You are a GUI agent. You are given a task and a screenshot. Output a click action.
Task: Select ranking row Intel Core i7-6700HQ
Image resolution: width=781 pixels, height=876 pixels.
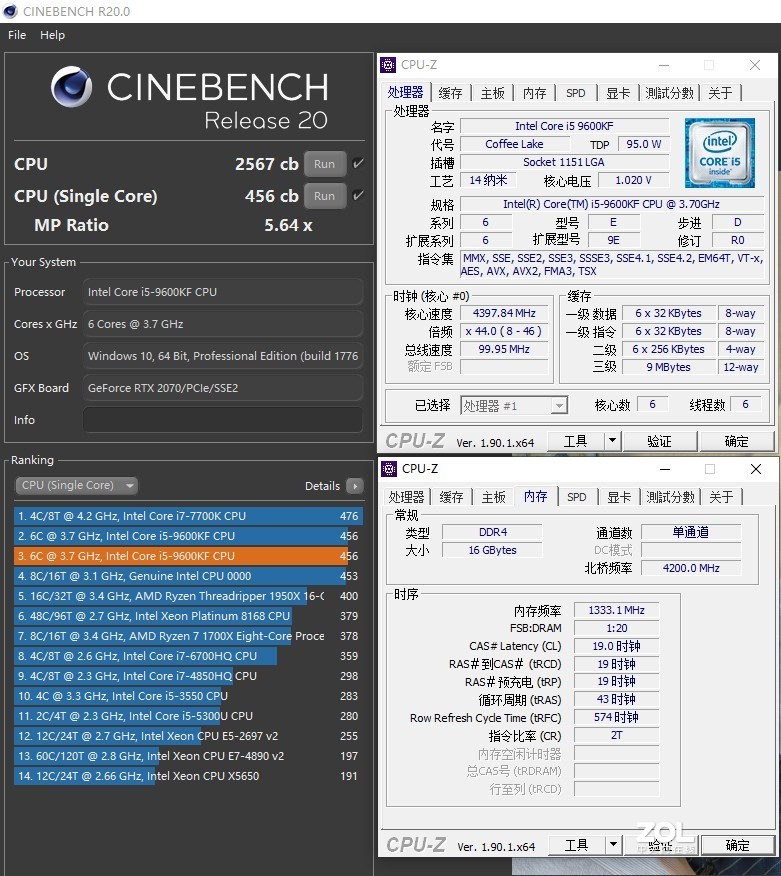tap(188, 656)
